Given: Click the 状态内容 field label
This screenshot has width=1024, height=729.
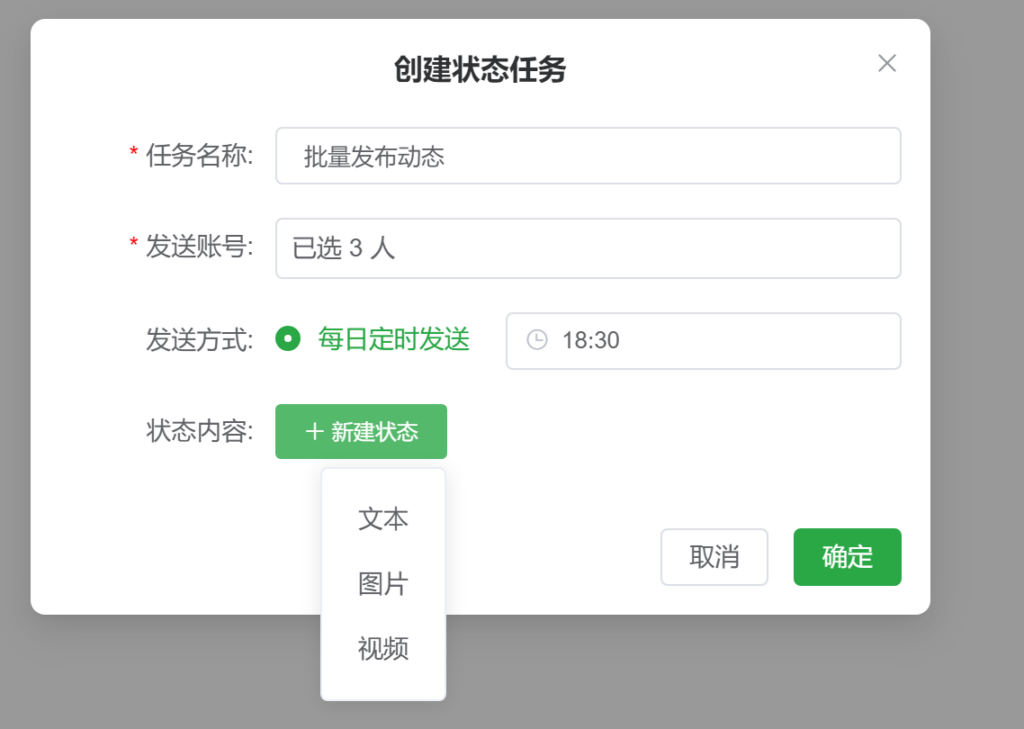Looking at the screenshot, I should [199, 431].
